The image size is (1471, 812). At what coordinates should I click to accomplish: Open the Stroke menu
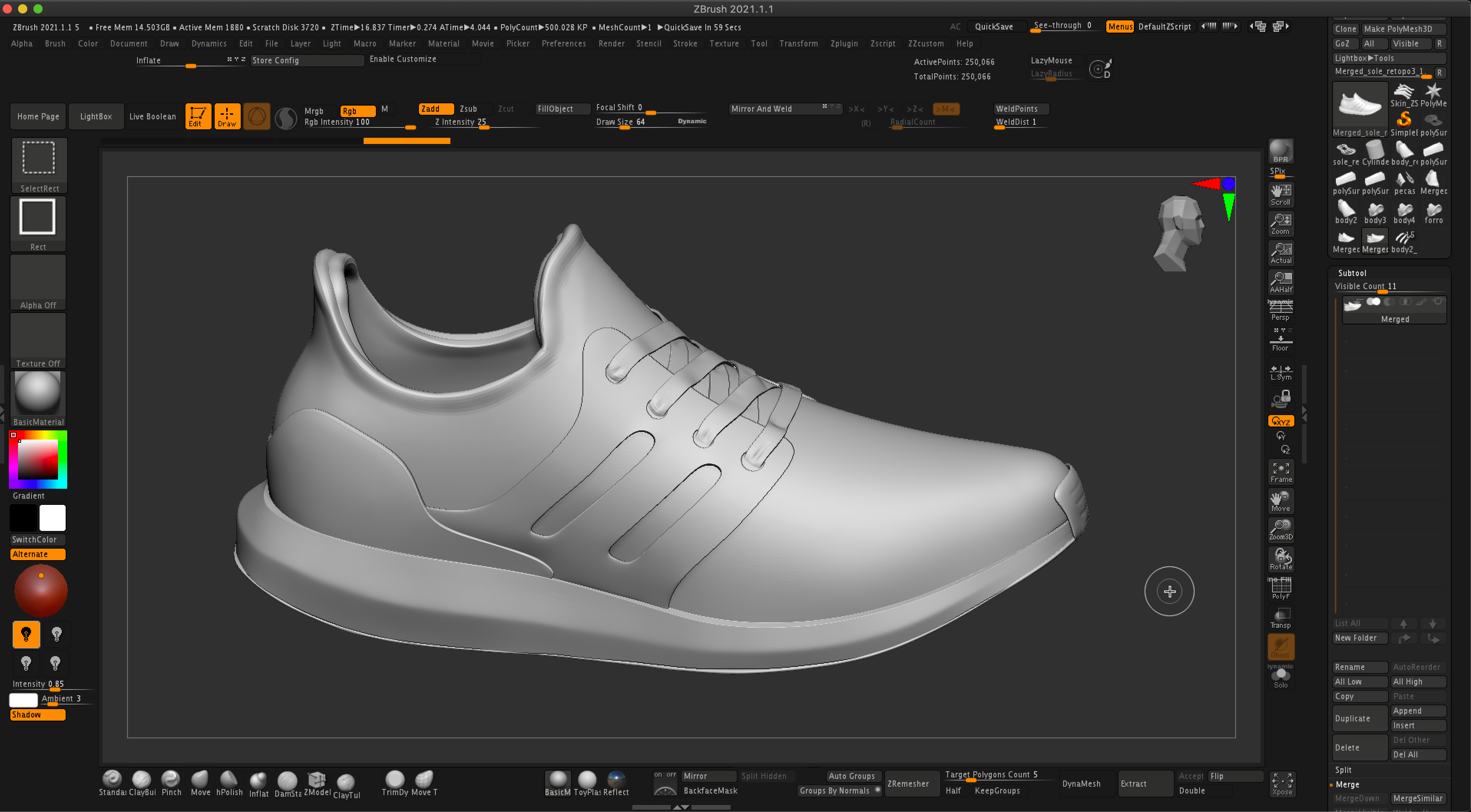[x=685, y=43]
